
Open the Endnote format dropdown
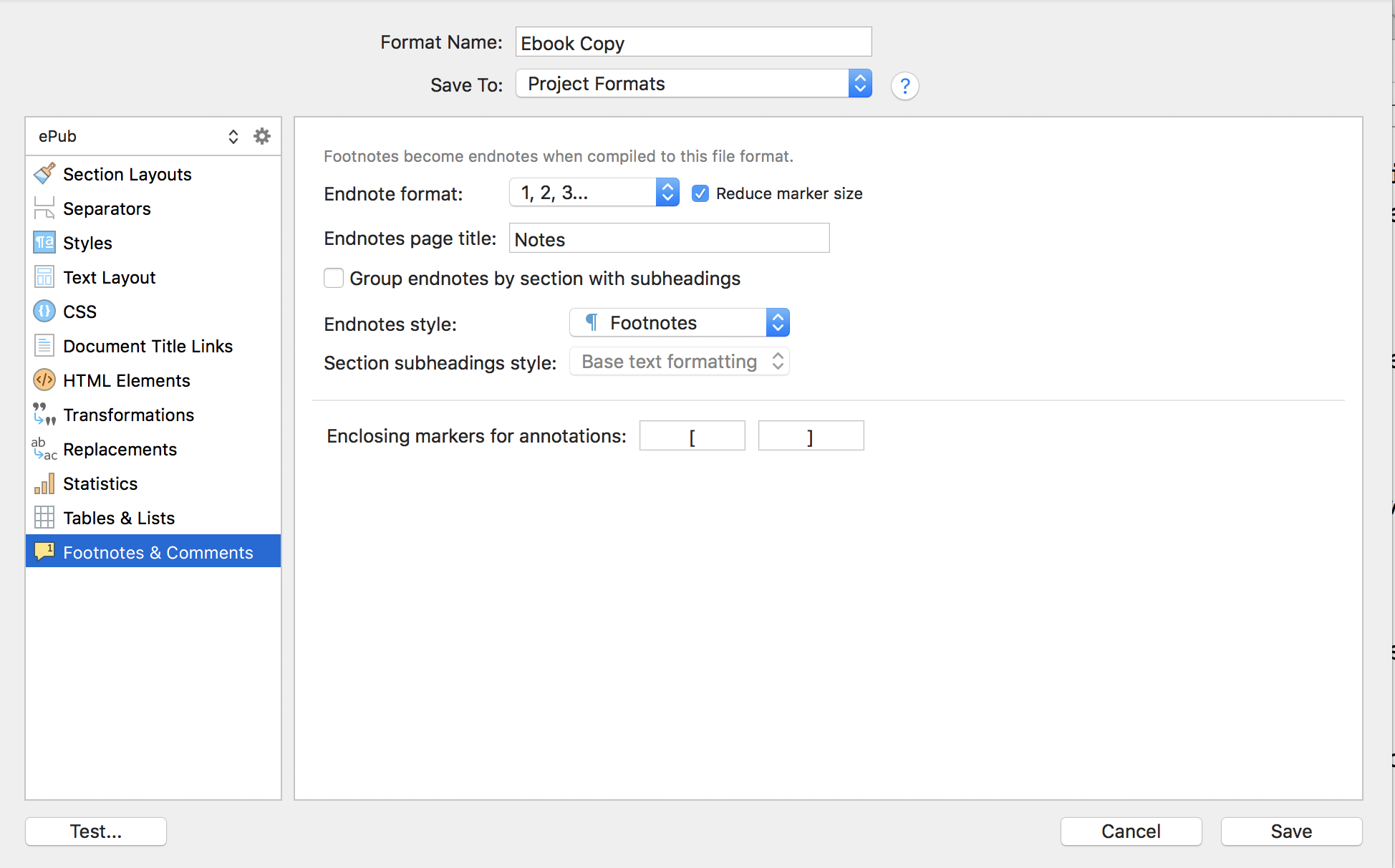click(594, 193)
